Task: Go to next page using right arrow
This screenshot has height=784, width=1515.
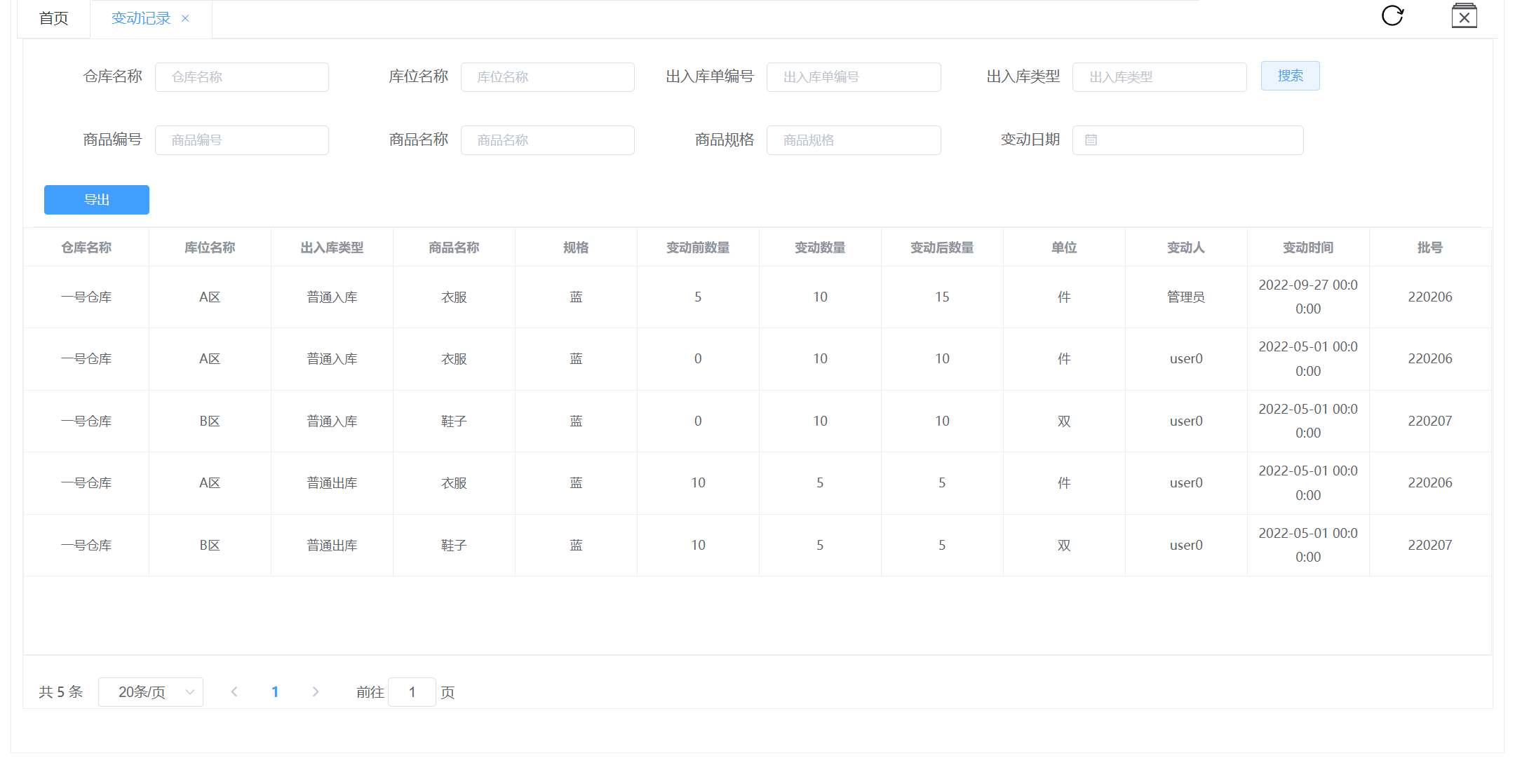Action: click(316, 692)
